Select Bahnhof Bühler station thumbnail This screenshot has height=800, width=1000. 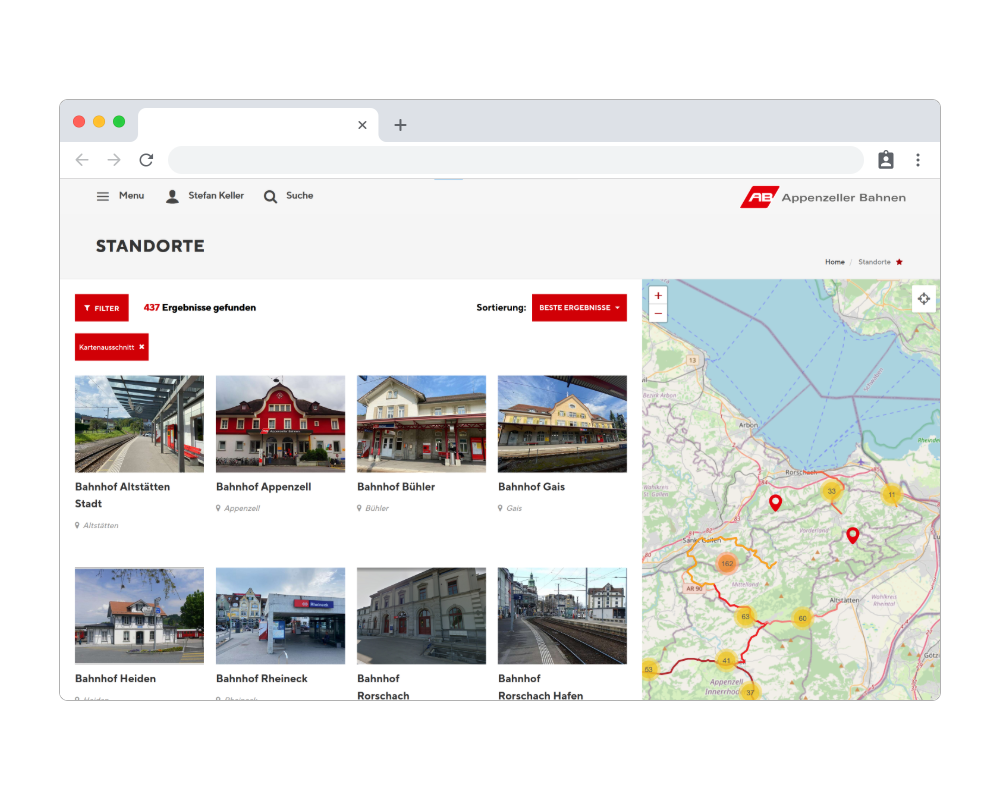click(x=421, y=424)
